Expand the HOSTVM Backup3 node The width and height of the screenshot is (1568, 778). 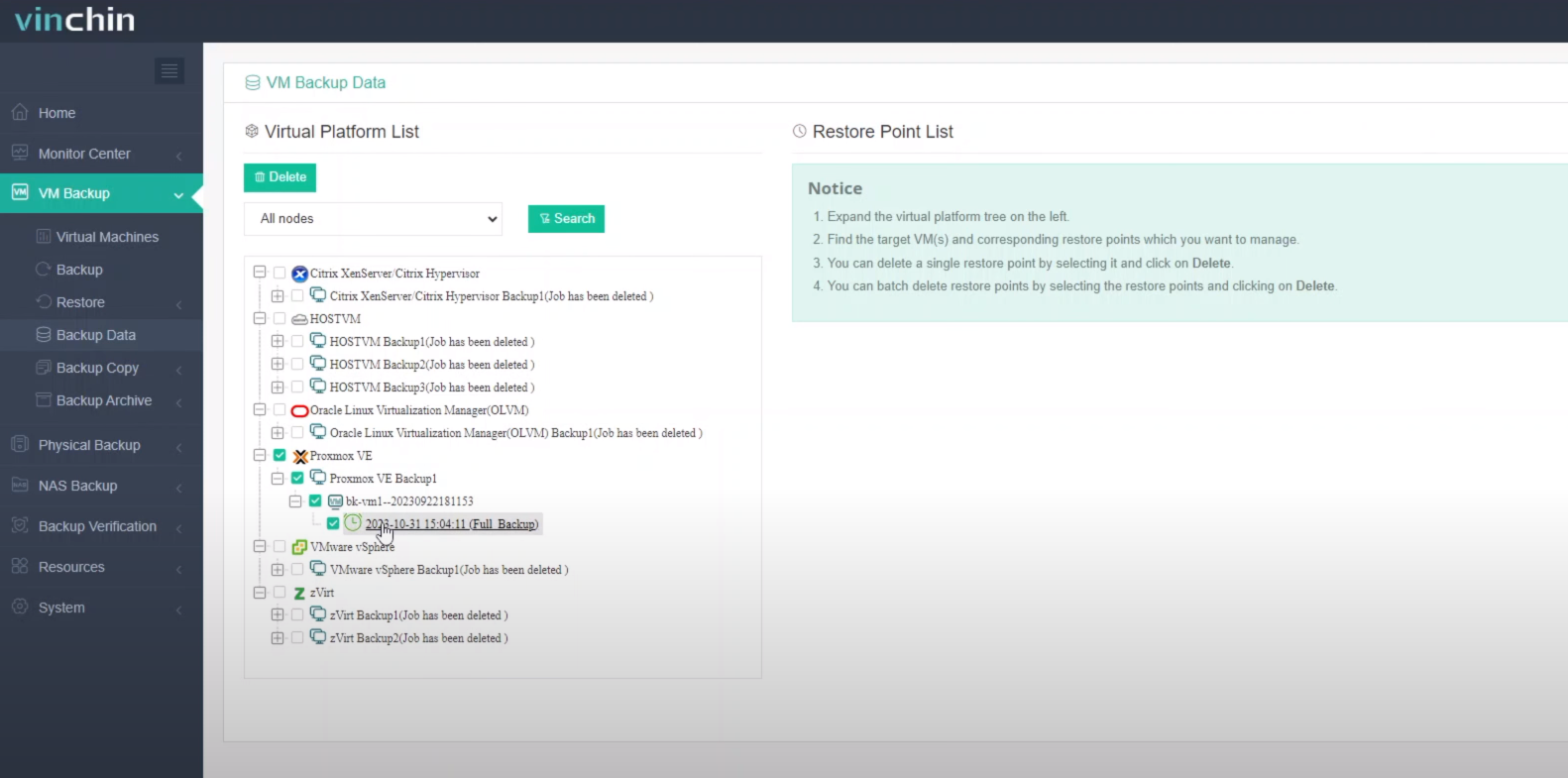point(278,387)
